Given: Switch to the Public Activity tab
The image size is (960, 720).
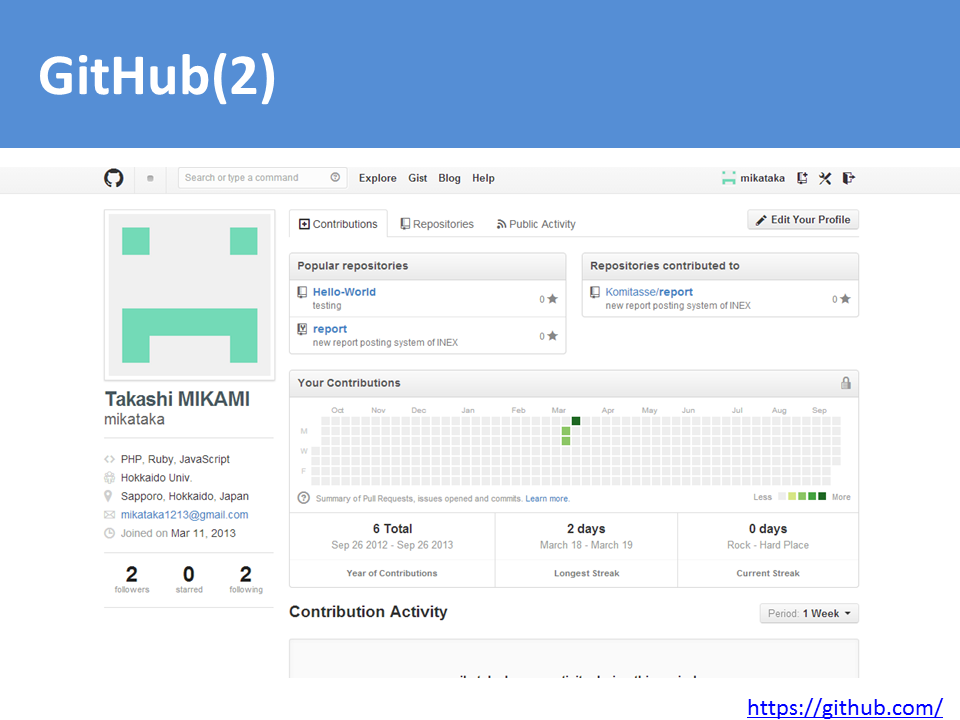Looking at the screenshot, I should (x=536, y=224).
